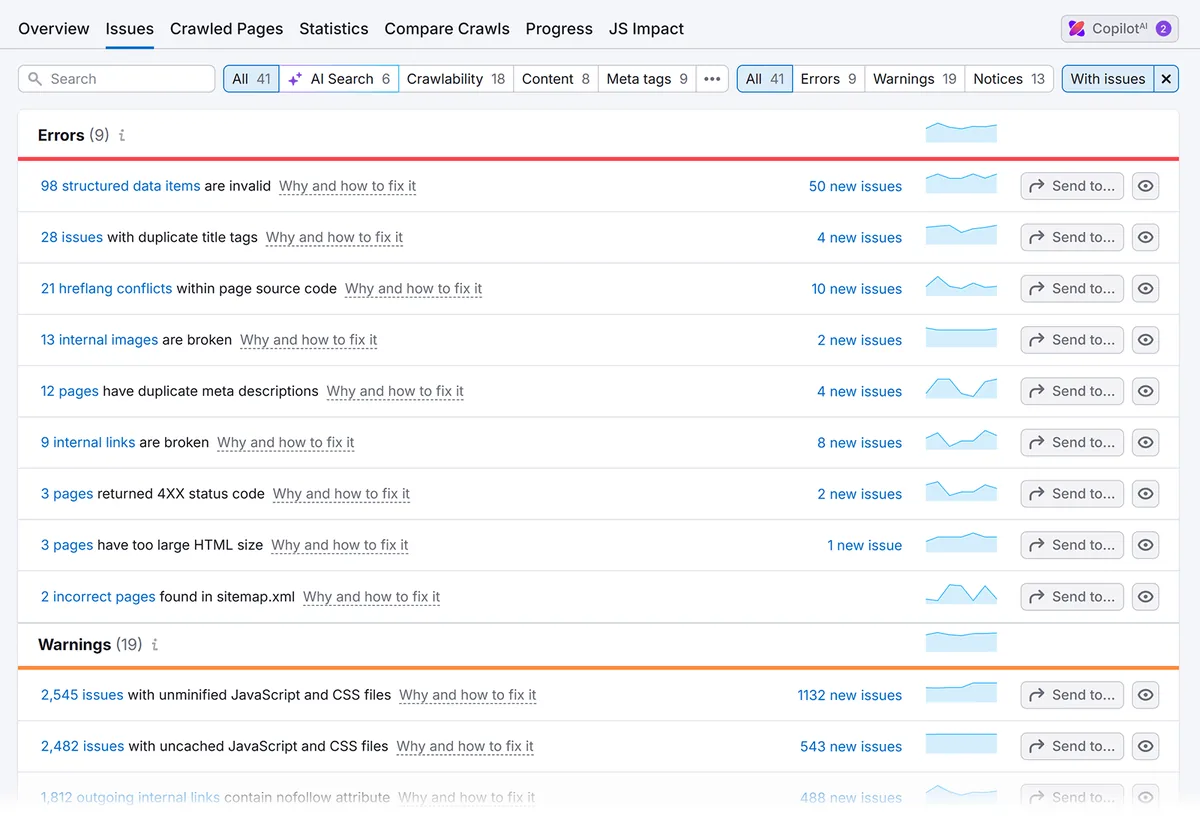Viewport: 1200px width, 818px height.
Task: Filter by Meta tags category
Action: (647, 79)
